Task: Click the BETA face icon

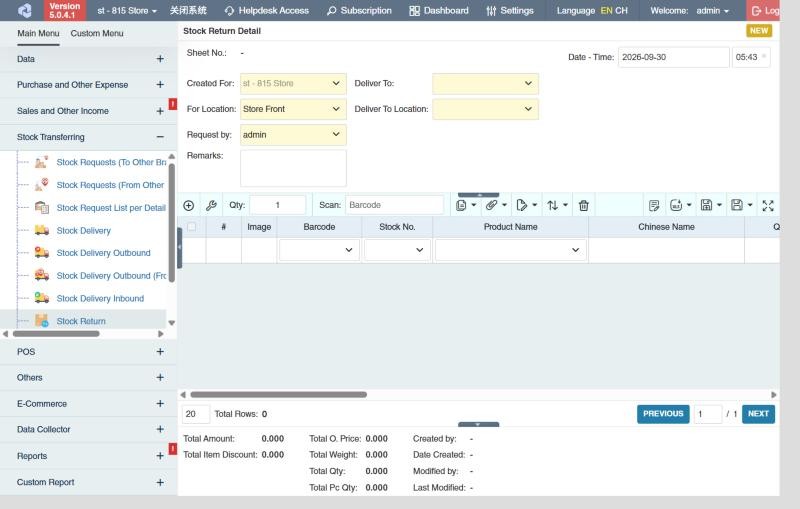Action: [x=676, y=205]
